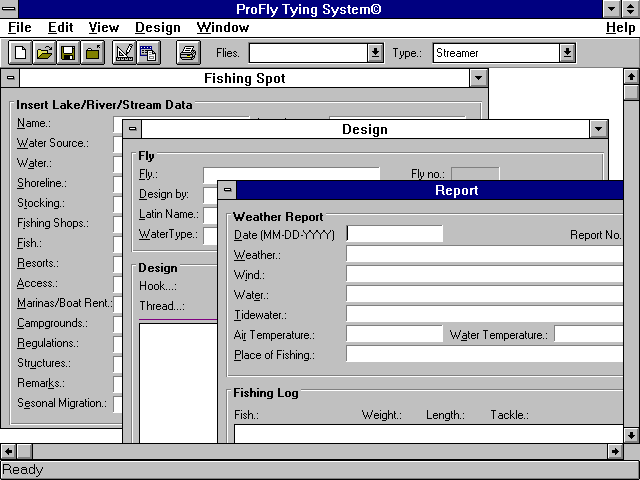The height and width of the screenshot is (480, 640).
Task: Click the Open folder toolbar icon
Action: tap(44, 53)
